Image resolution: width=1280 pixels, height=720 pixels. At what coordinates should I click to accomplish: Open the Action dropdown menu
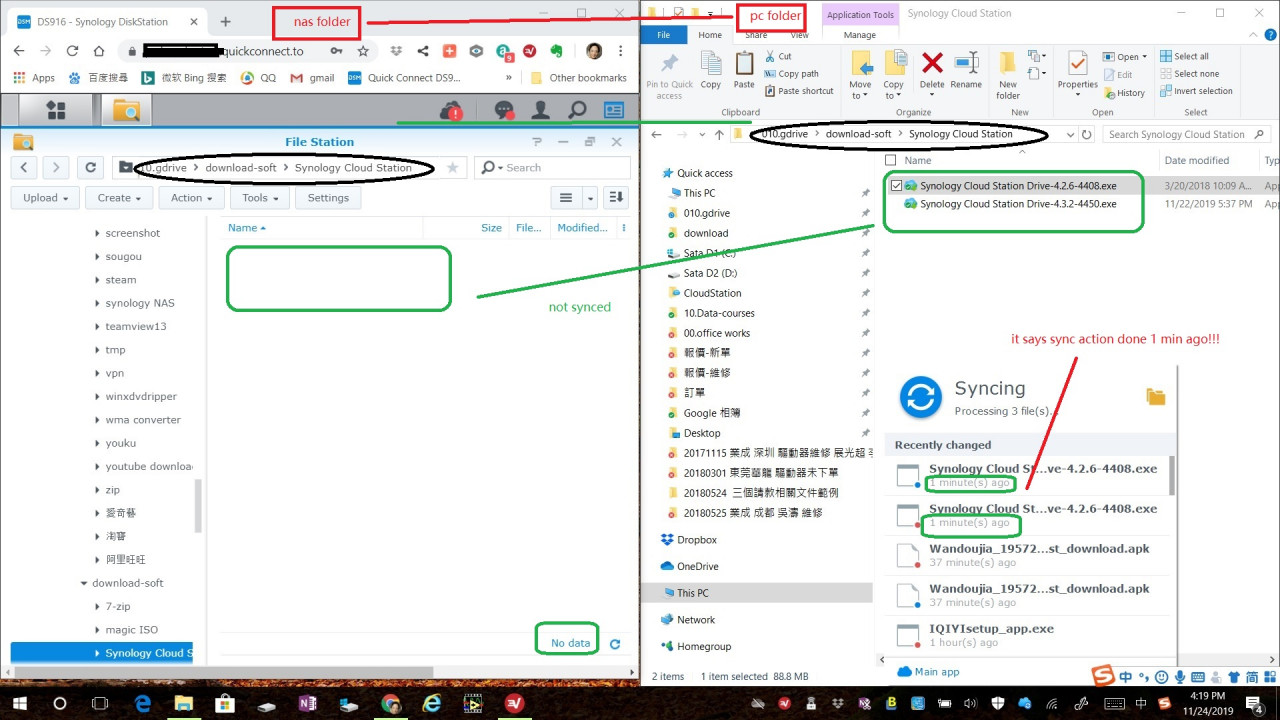coord(192,198)
